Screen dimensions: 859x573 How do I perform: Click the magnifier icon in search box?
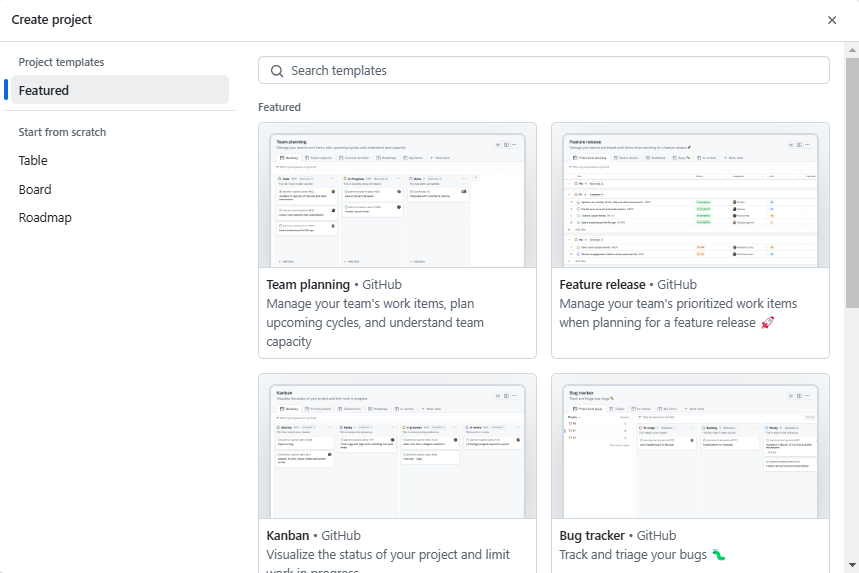click(277, 71)
